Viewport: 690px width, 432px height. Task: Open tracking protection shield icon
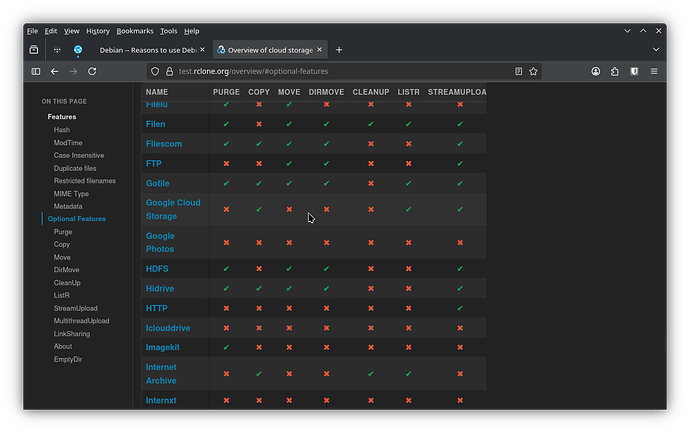155,71
